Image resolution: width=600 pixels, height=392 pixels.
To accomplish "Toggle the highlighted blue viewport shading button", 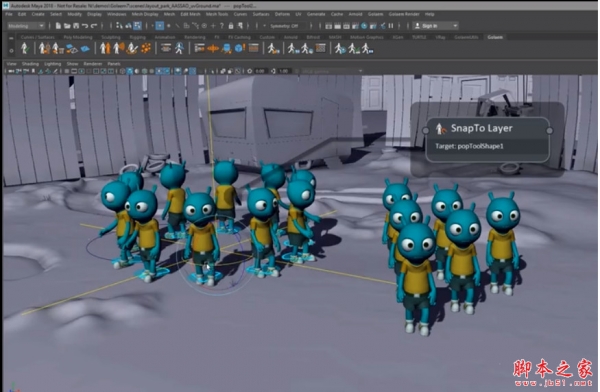I will coord(130,71).
